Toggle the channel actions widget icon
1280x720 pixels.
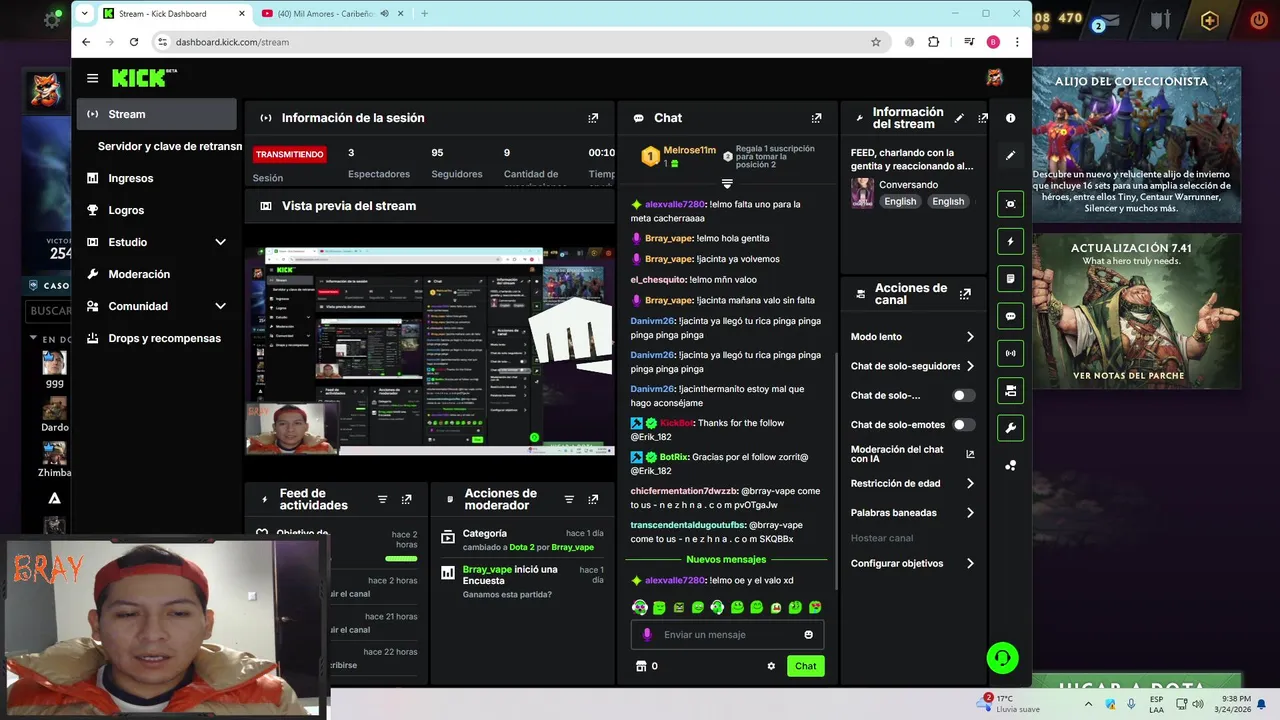[x=1010, y=390]
